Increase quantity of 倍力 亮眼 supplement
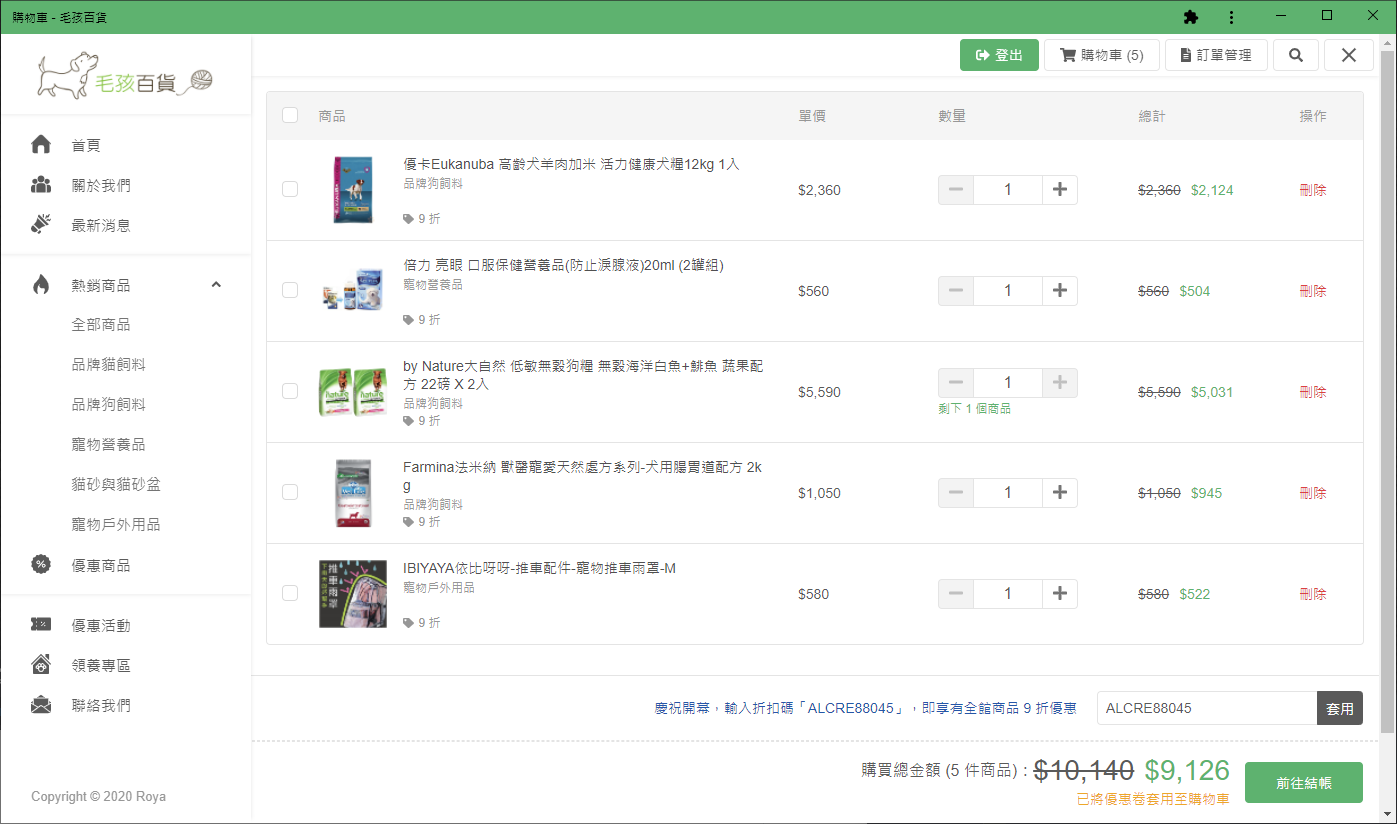The height and width of the screenshot is (824, 1397). point(1060,291)
